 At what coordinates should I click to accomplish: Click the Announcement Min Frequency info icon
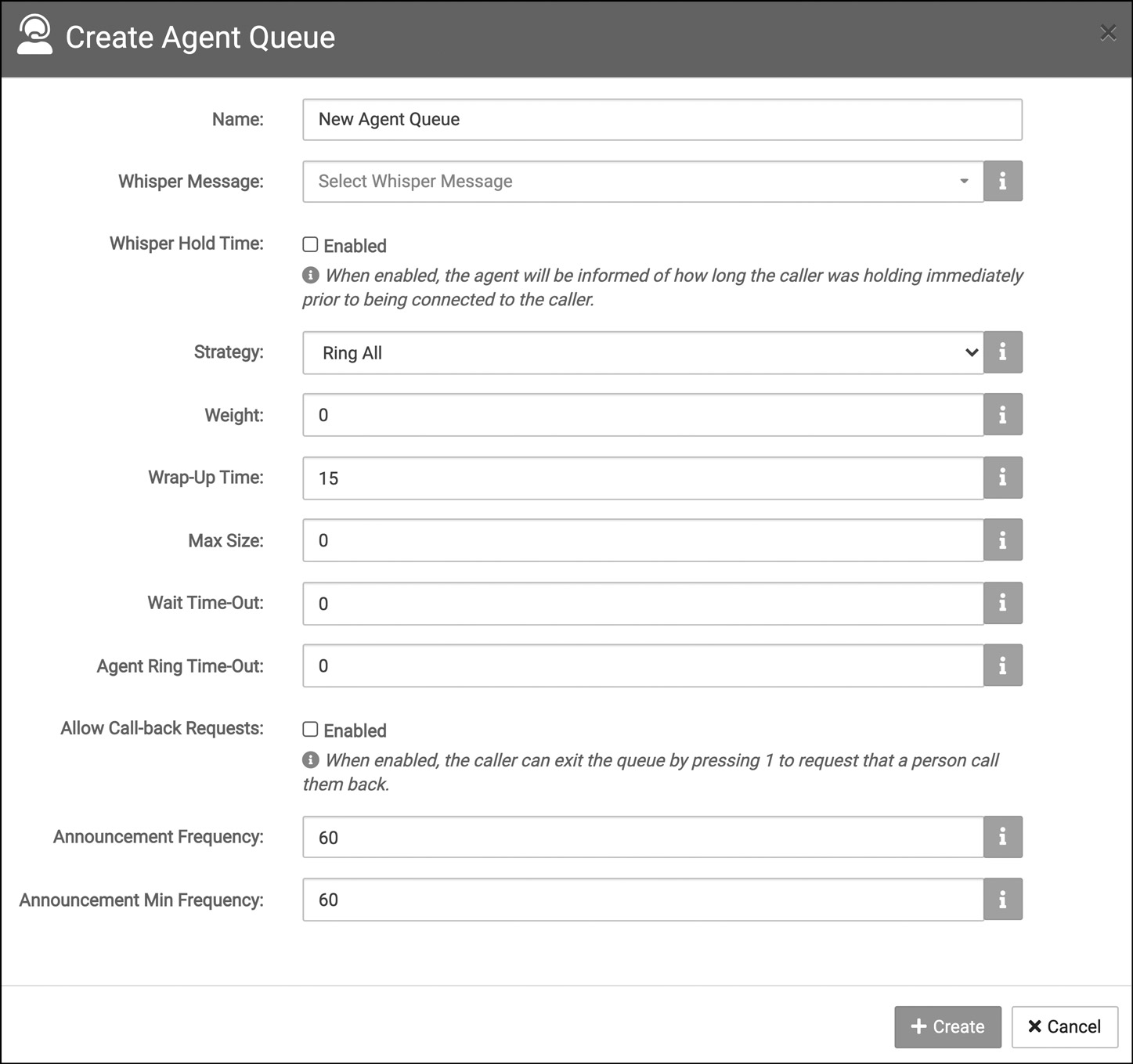click(x=1003, y=899)
